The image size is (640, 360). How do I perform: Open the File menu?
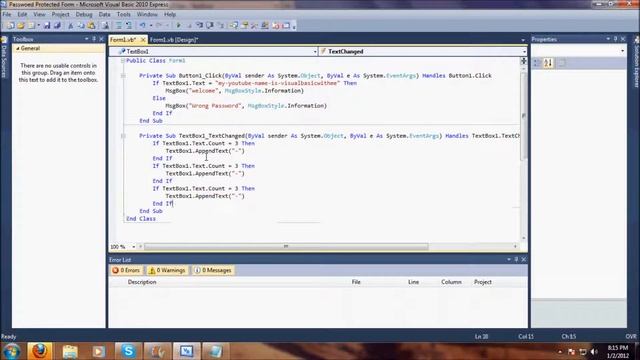7,14
